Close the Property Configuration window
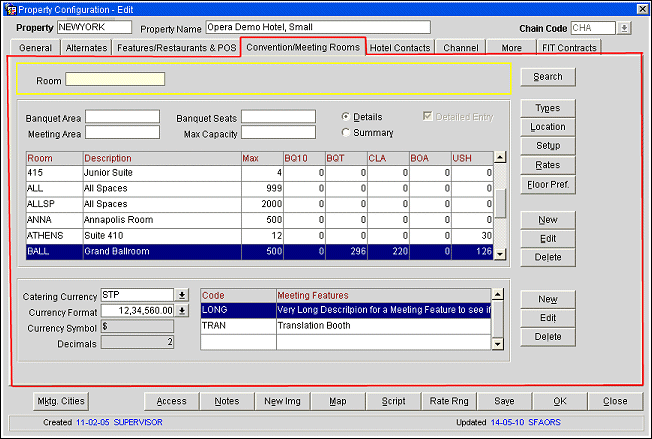This screenshot has width=652, height=439. 641,8
